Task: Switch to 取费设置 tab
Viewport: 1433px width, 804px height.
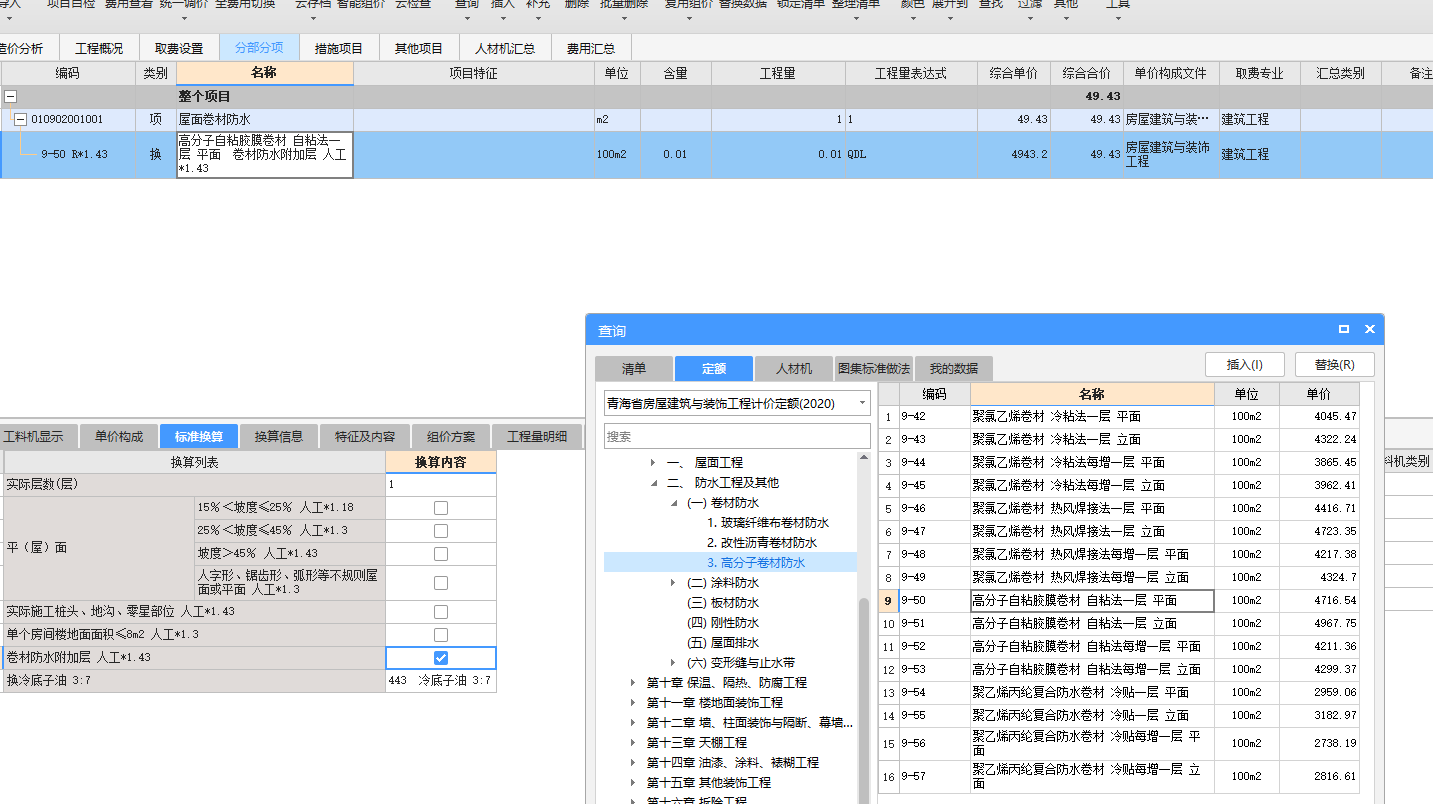Action: click(179, 48)
